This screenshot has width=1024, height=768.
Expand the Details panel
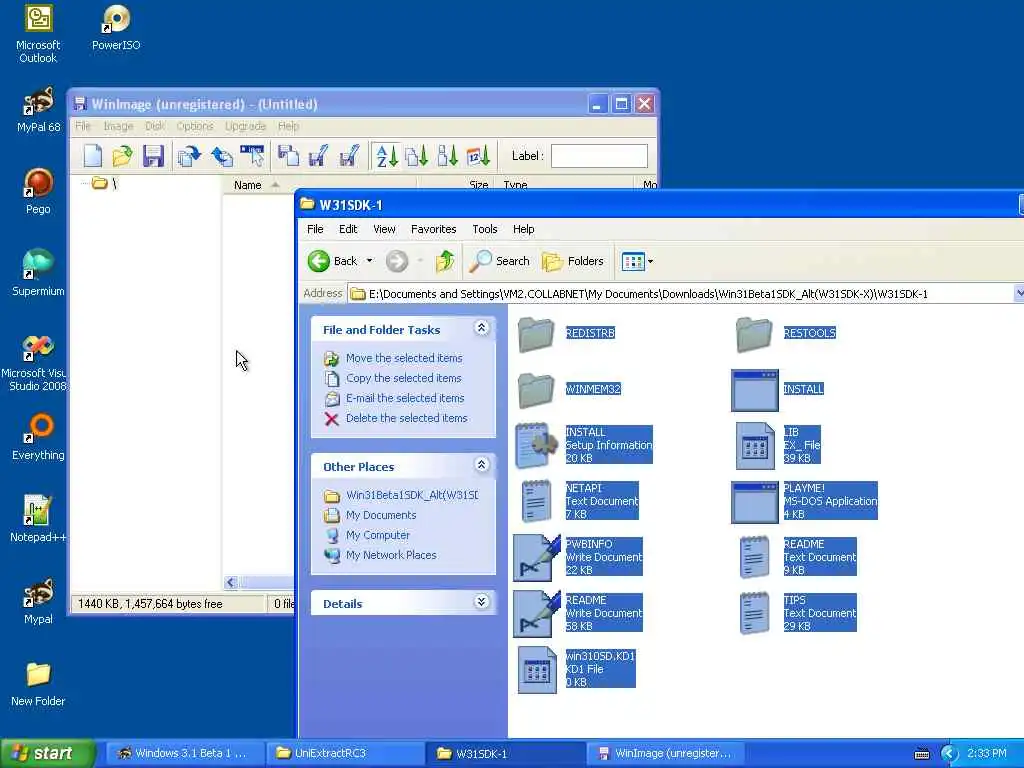tap(481, 601)
